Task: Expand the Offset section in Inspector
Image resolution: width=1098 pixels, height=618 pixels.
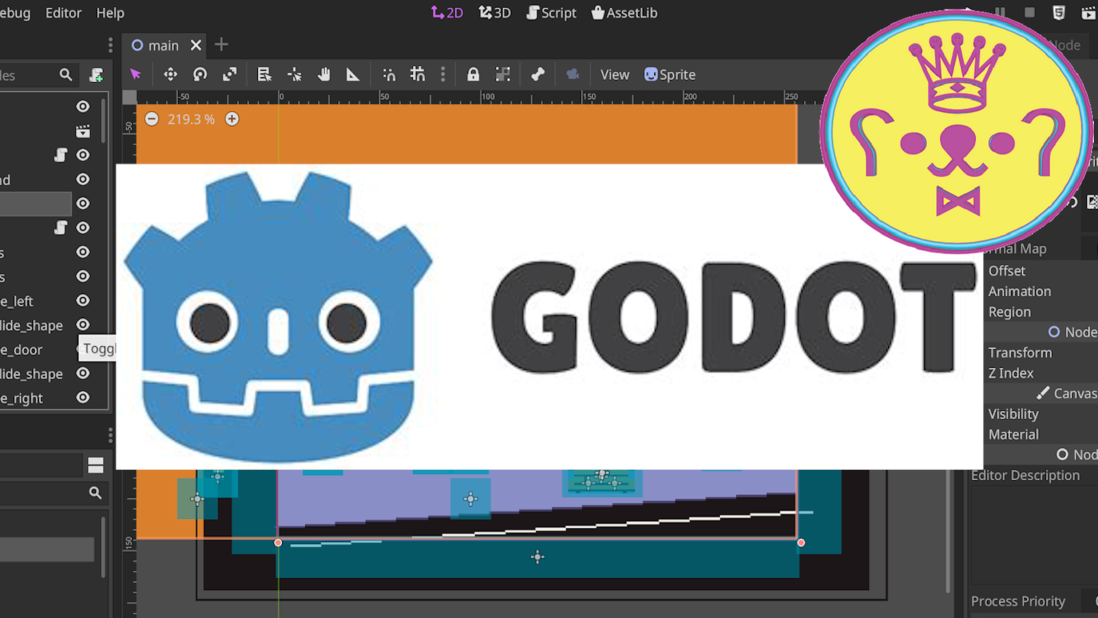Action: pos(1006,270)
